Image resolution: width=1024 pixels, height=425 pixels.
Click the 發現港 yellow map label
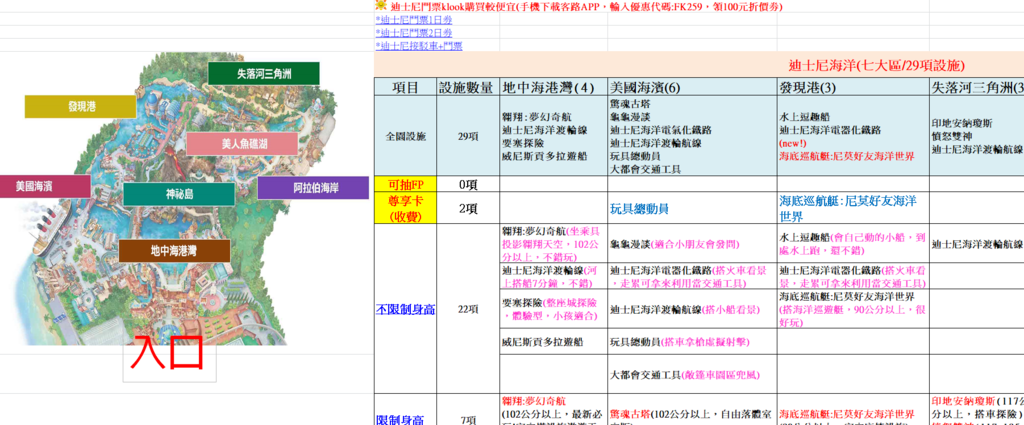[x=81, y=106]
